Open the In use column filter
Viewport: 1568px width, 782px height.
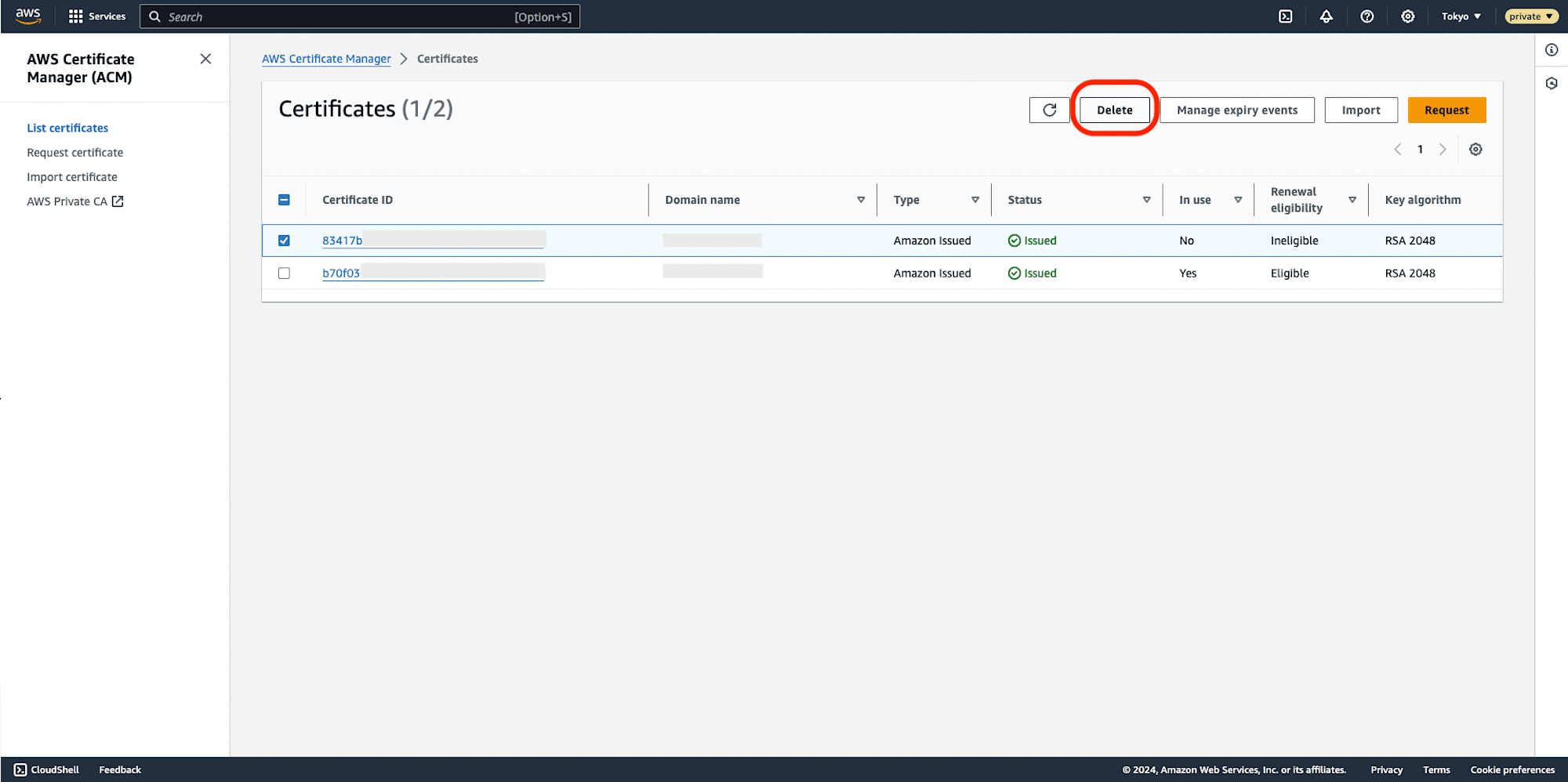pos(1238,200)
